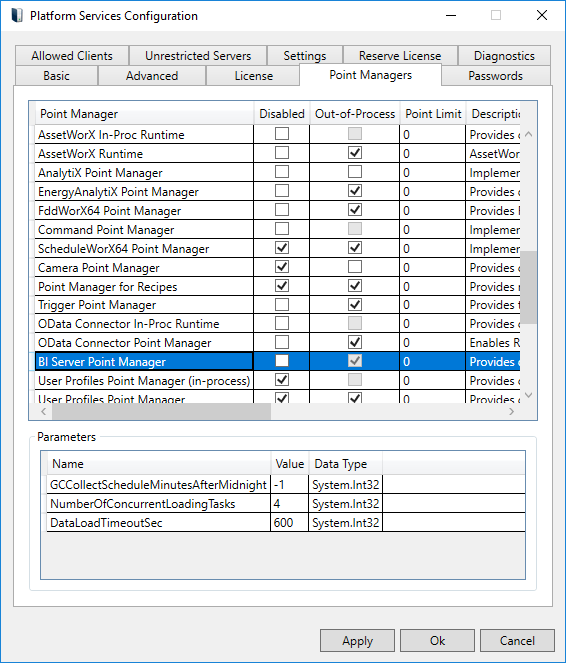Select the License tab
This screenshot has width=566, height=663.
coord(254,76)
